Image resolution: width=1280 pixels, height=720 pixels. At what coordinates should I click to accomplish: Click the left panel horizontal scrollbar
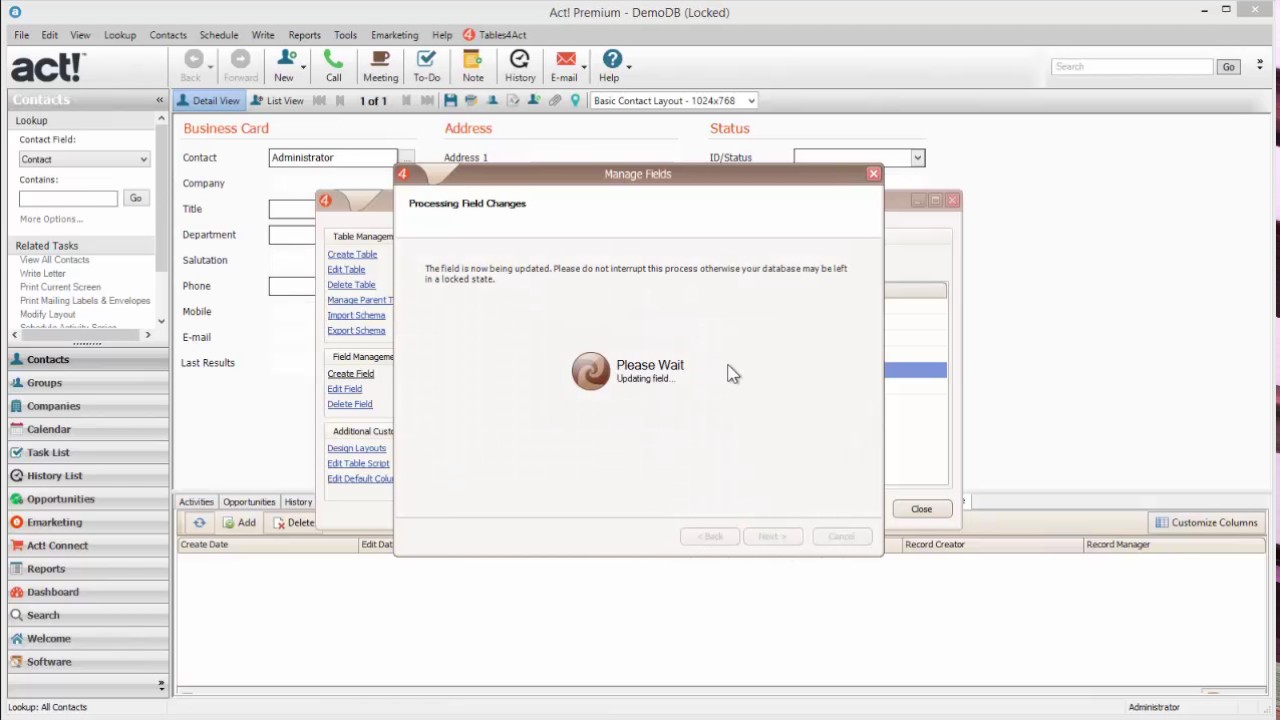click(81, 334)
